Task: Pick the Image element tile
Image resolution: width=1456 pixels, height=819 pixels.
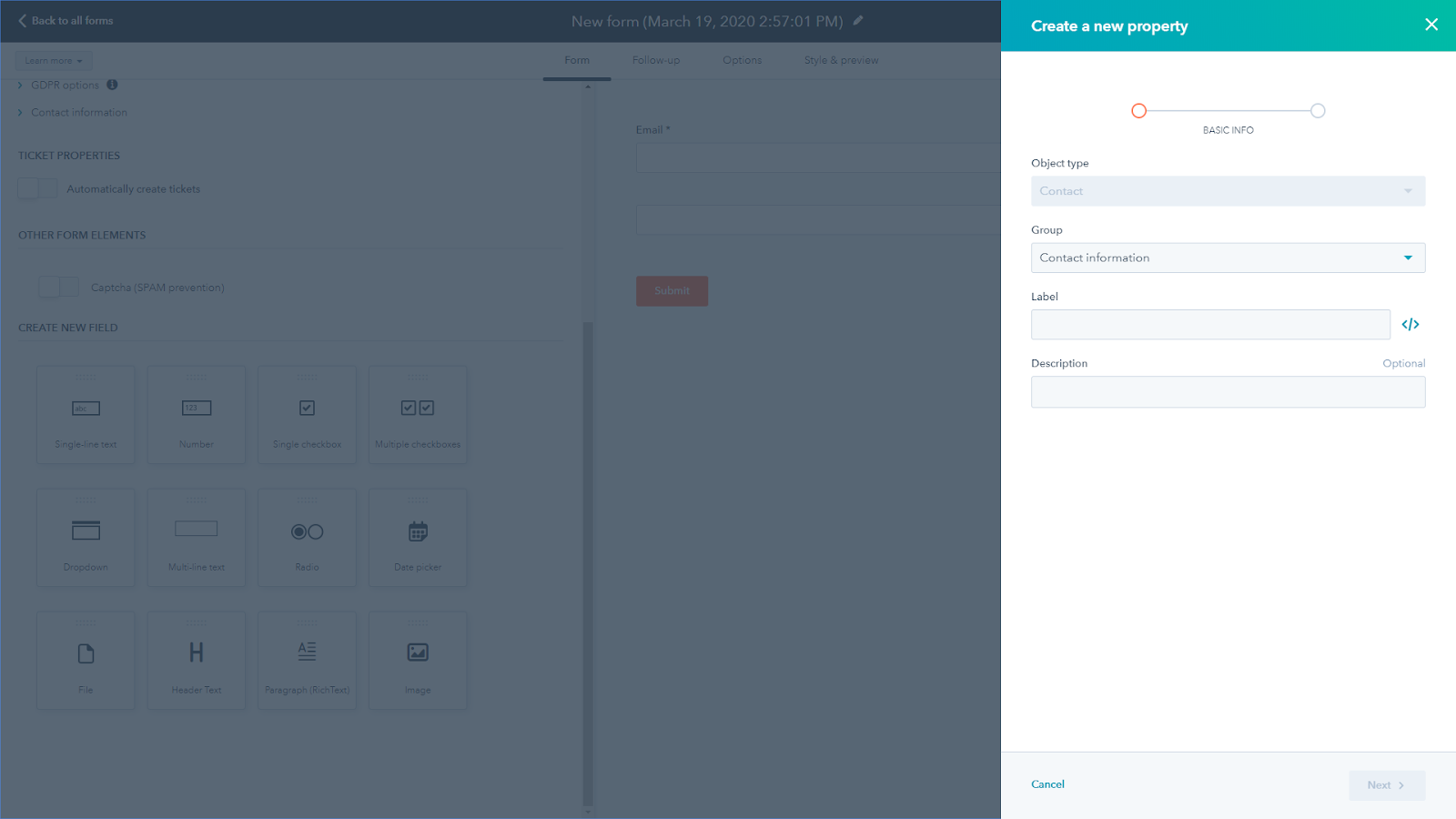Action: click(x=418, y=661)
